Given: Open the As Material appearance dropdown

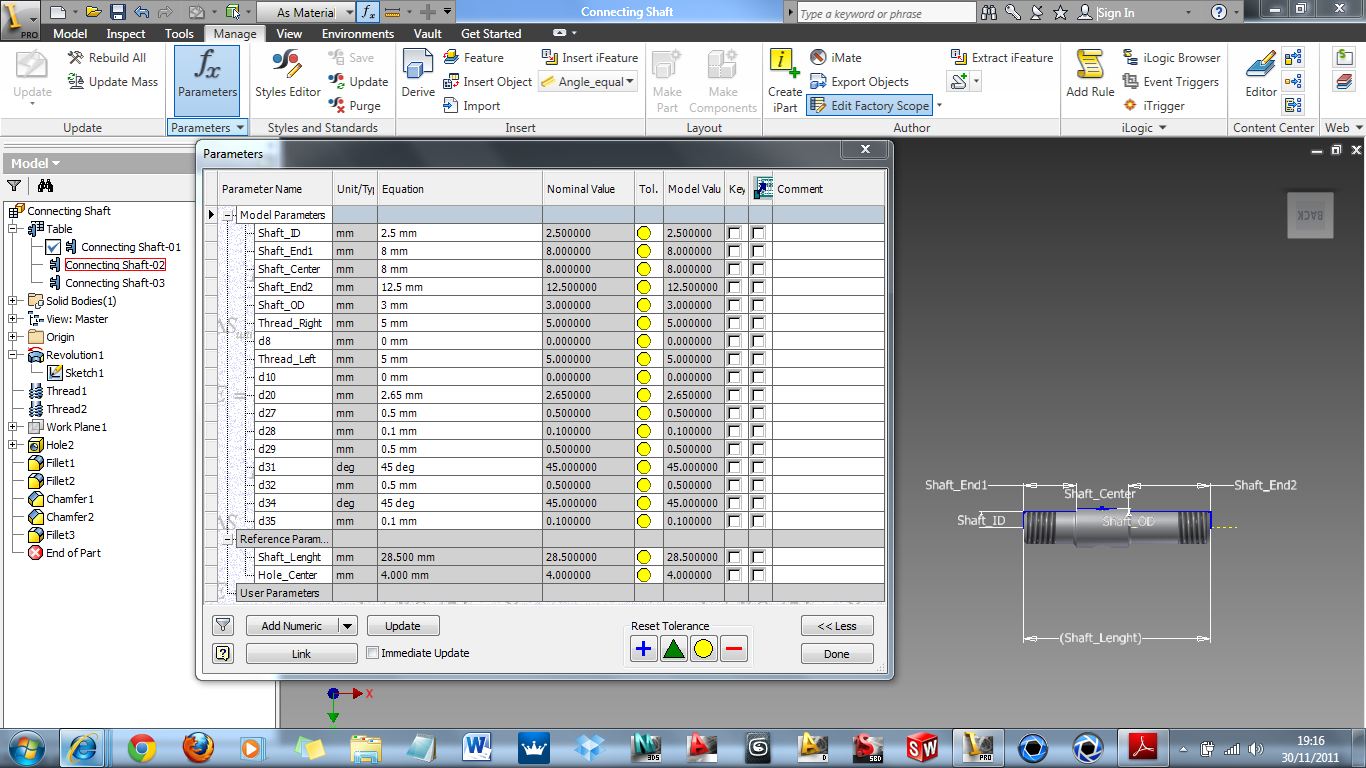Looking at the screenshot, I should click(x=347, y=12).
